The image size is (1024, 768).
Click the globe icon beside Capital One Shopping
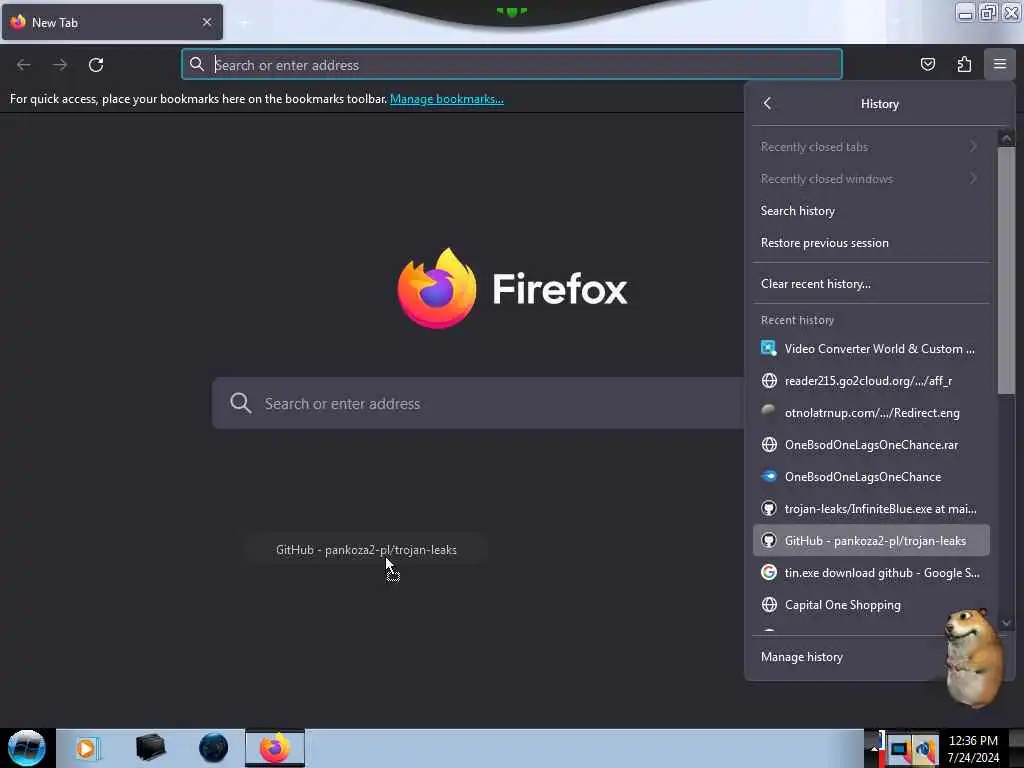(x=769, y=604)
